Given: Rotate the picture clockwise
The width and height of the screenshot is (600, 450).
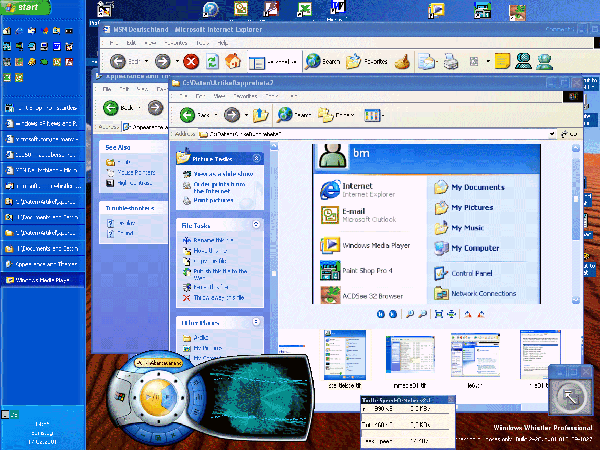Looking at the screenshot, I should [468, 314].
